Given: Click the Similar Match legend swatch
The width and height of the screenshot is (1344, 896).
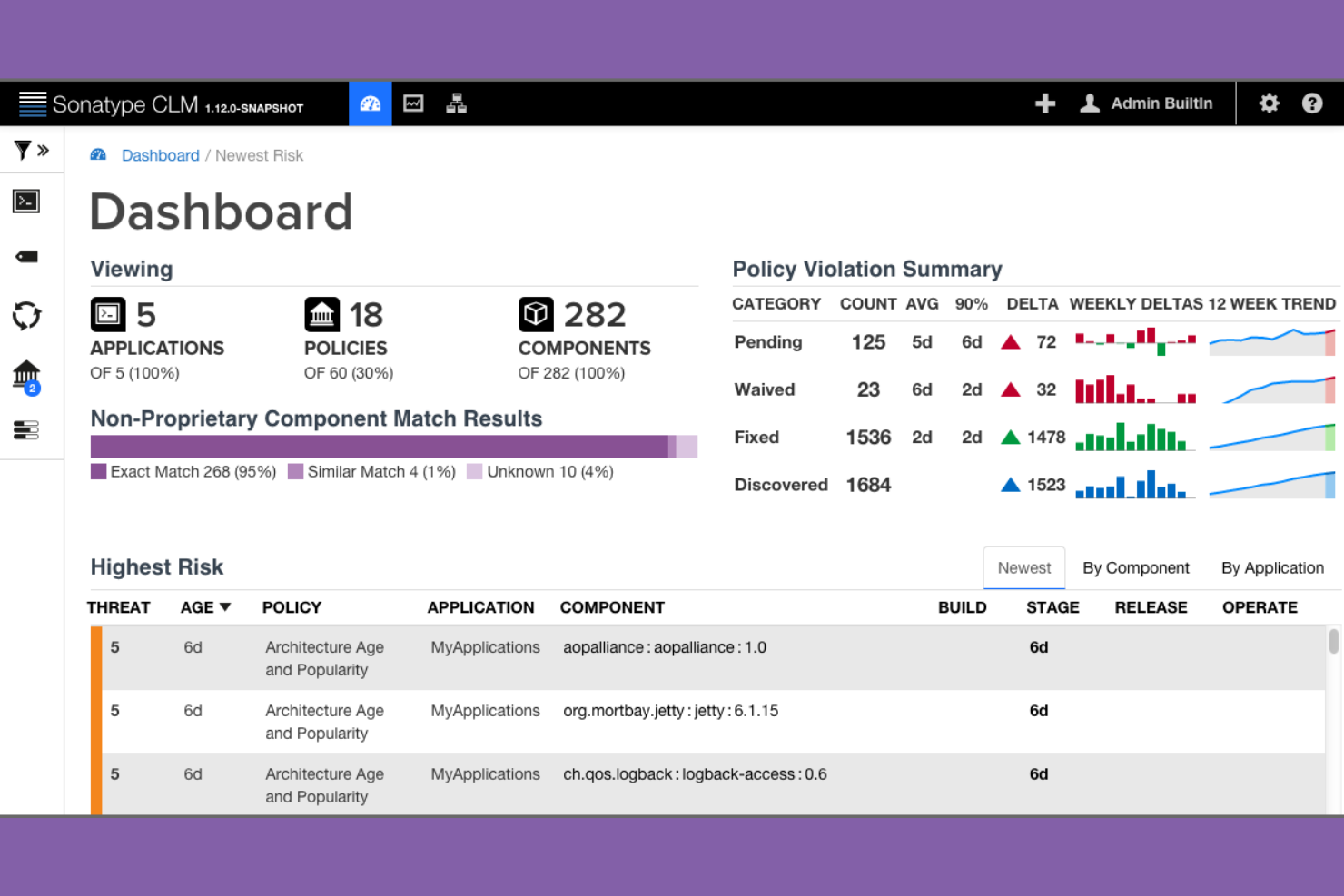Looking at the screenshot, I should point(295,472).
